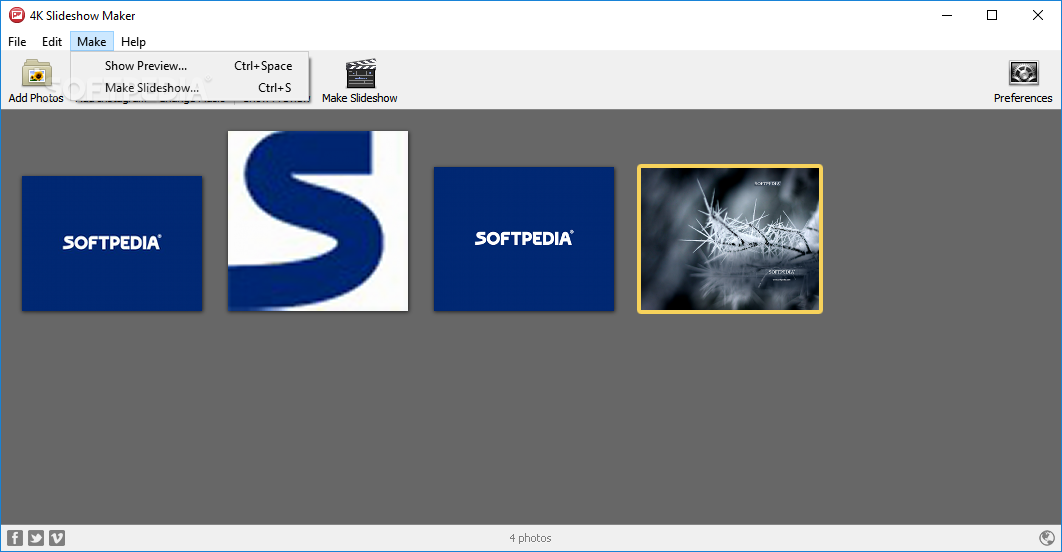Open the Twitter link in status bar
This screenshot has height=552, width=1062.
pyautogui.click(x=36, y=538)
